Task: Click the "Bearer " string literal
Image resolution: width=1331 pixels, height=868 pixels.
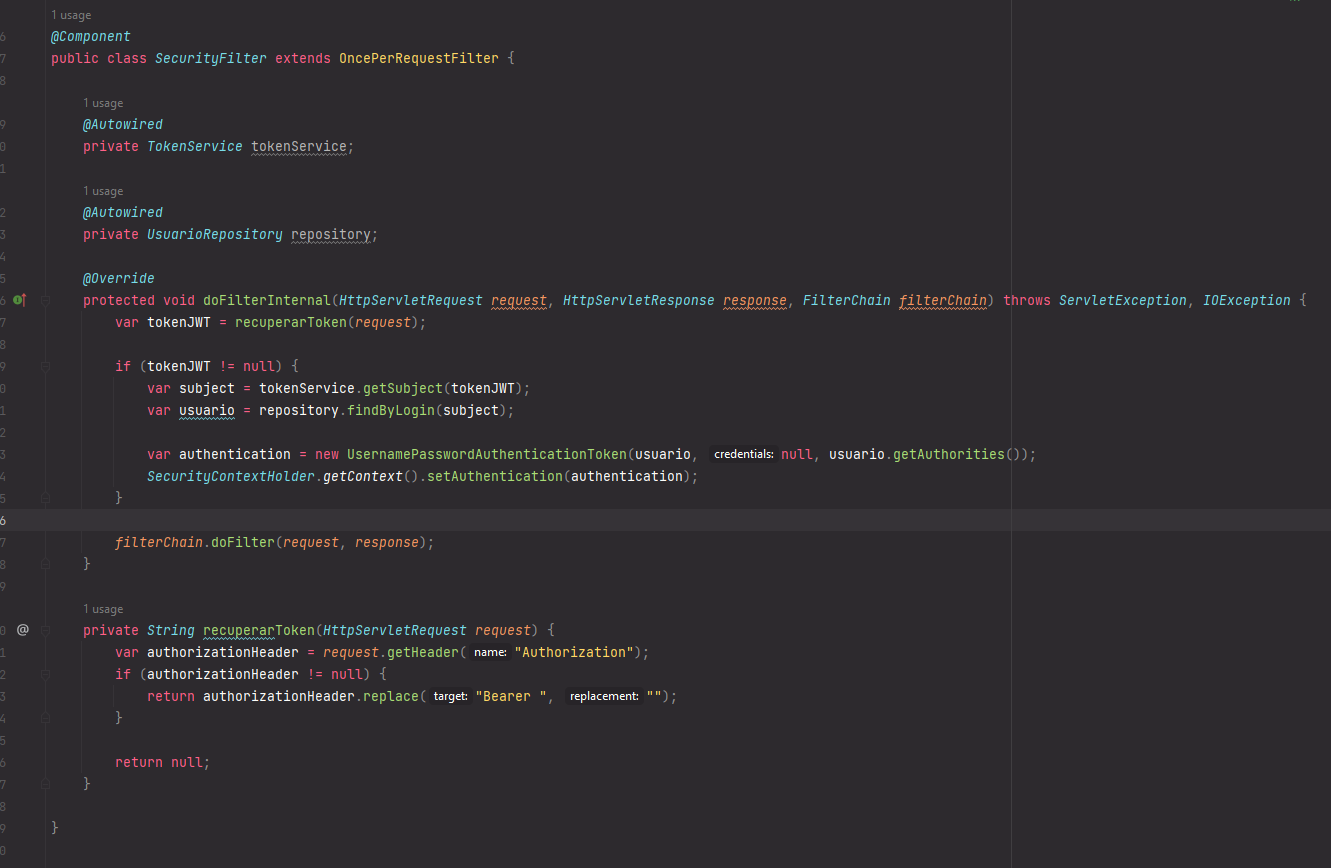Action: tap(511, 696)
